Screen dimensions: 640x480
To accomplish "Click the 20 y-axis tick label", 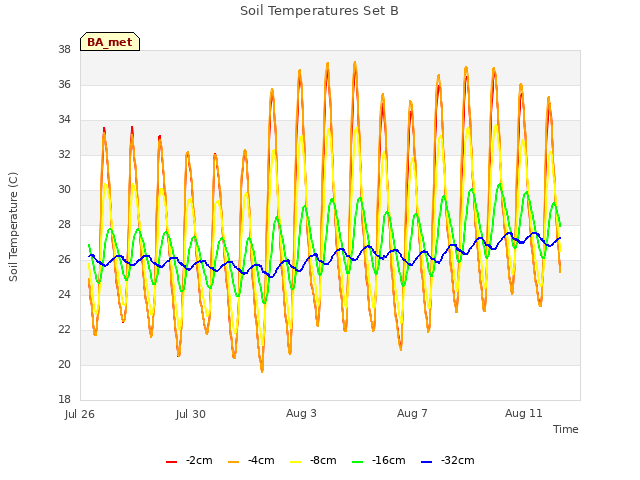I will tap(64, 364).
